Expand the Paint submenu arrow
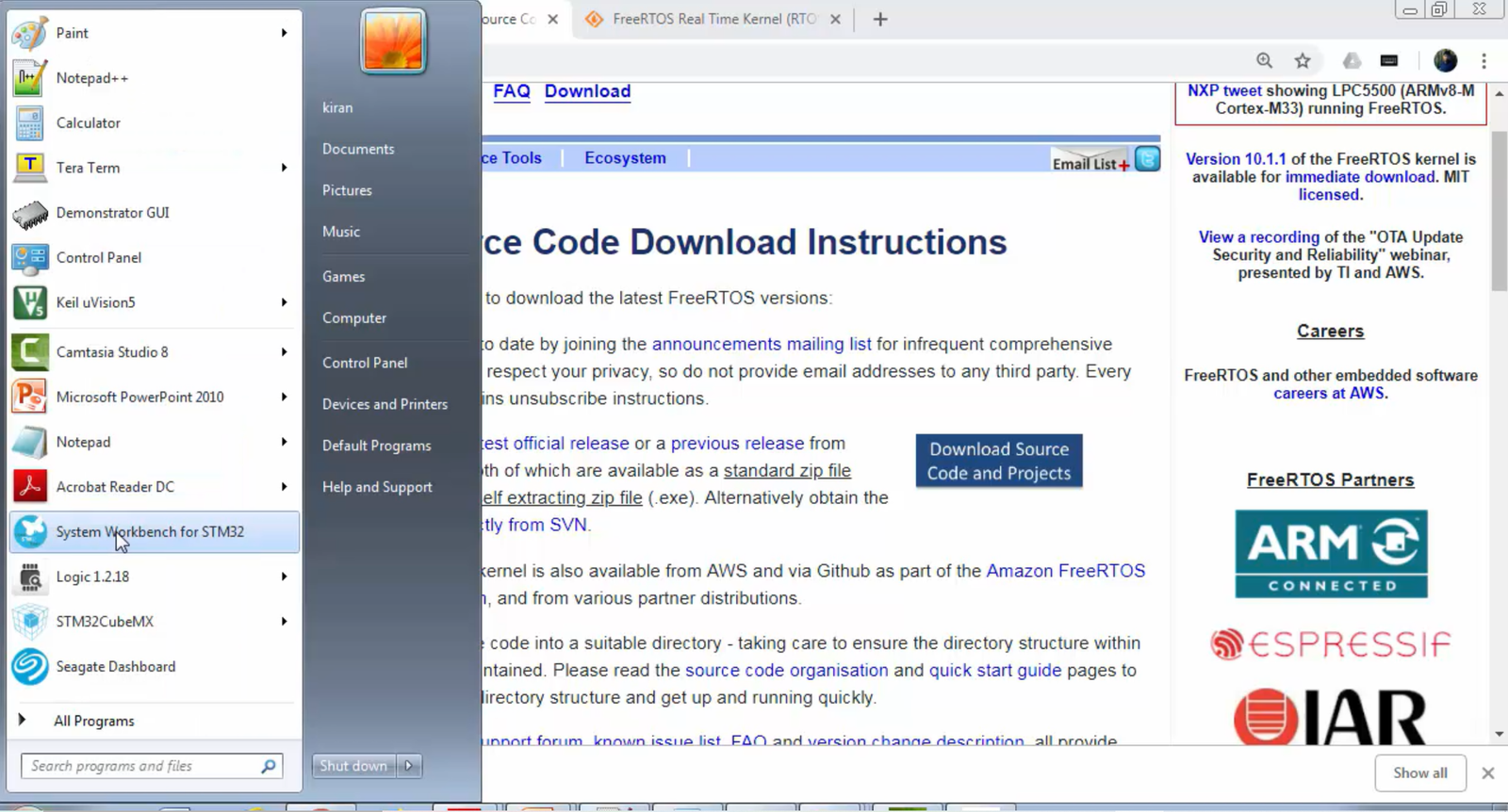Screen dimensions: 1508x812 click(284, 33)
